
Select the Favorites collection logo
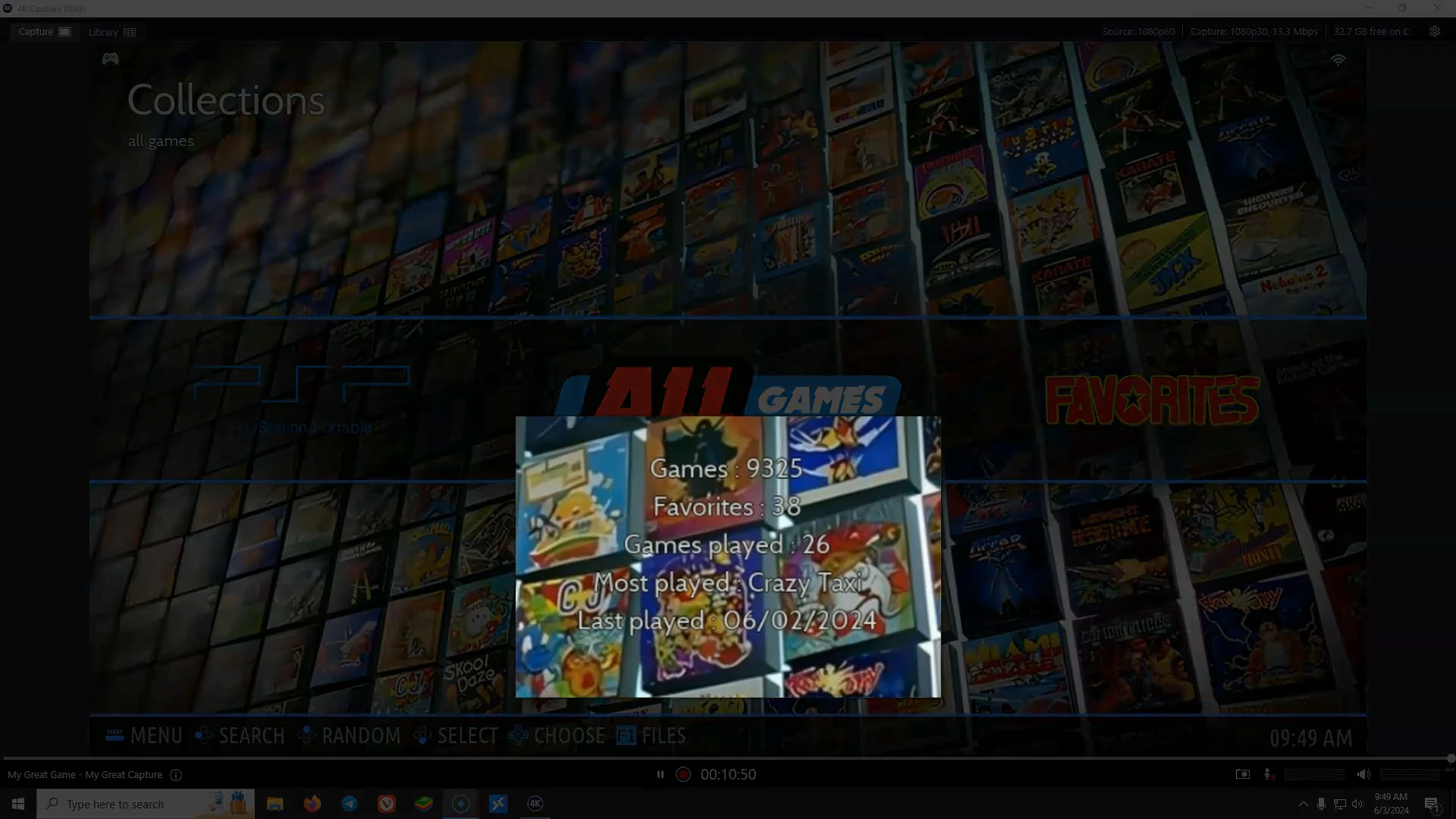pos(1152,400)
